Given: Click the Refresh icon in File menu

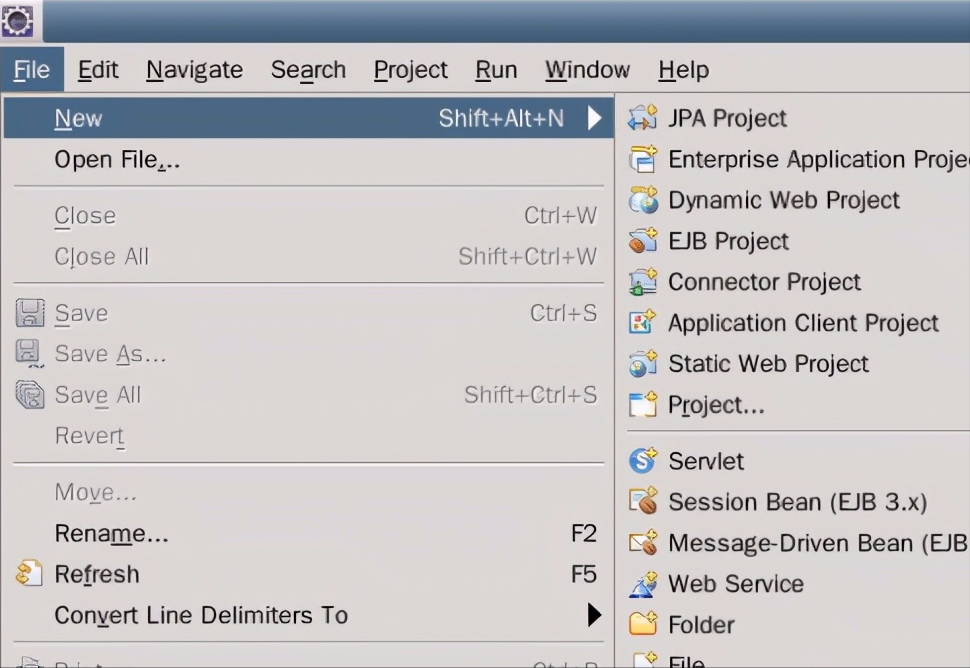Looking at the screenshot, I should click(29, 573).
